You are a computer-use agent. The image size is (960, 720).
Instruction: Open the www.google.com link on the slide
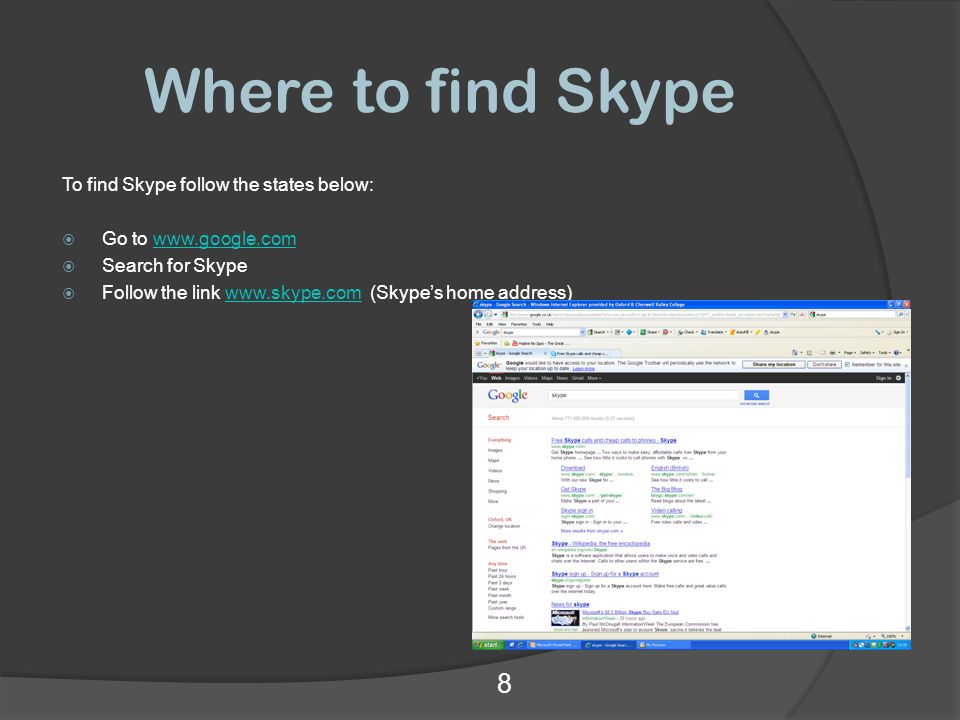tap(224, 239)
